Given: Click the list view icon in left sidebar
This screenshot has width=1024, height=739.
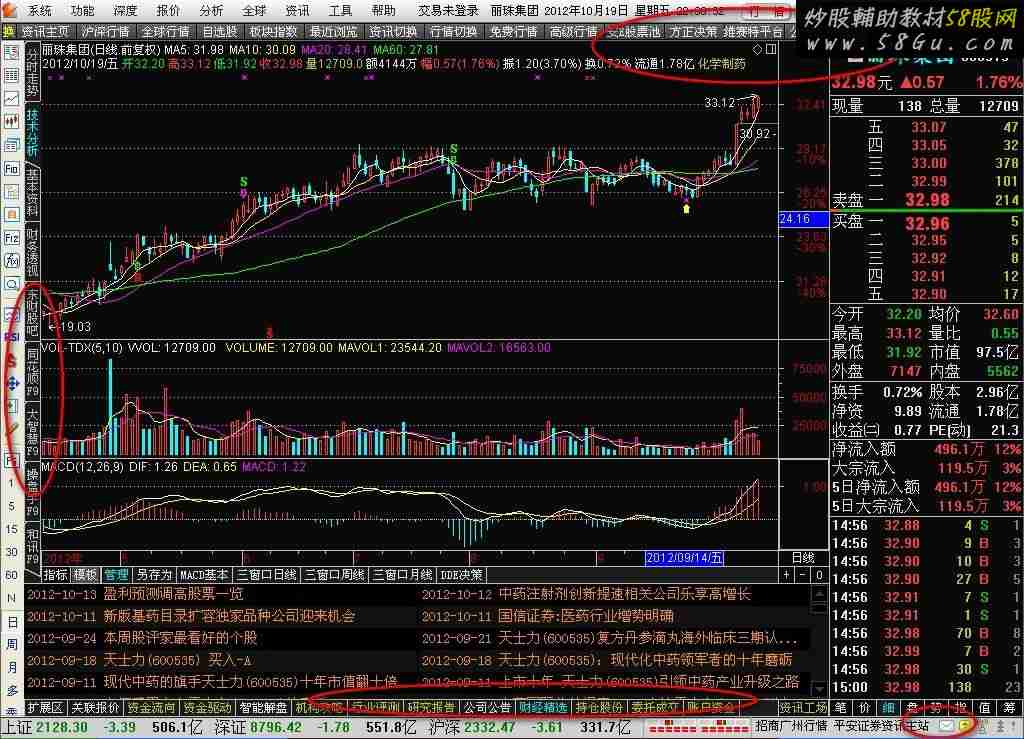Looking at the screenshot, I should pos(12,76).
